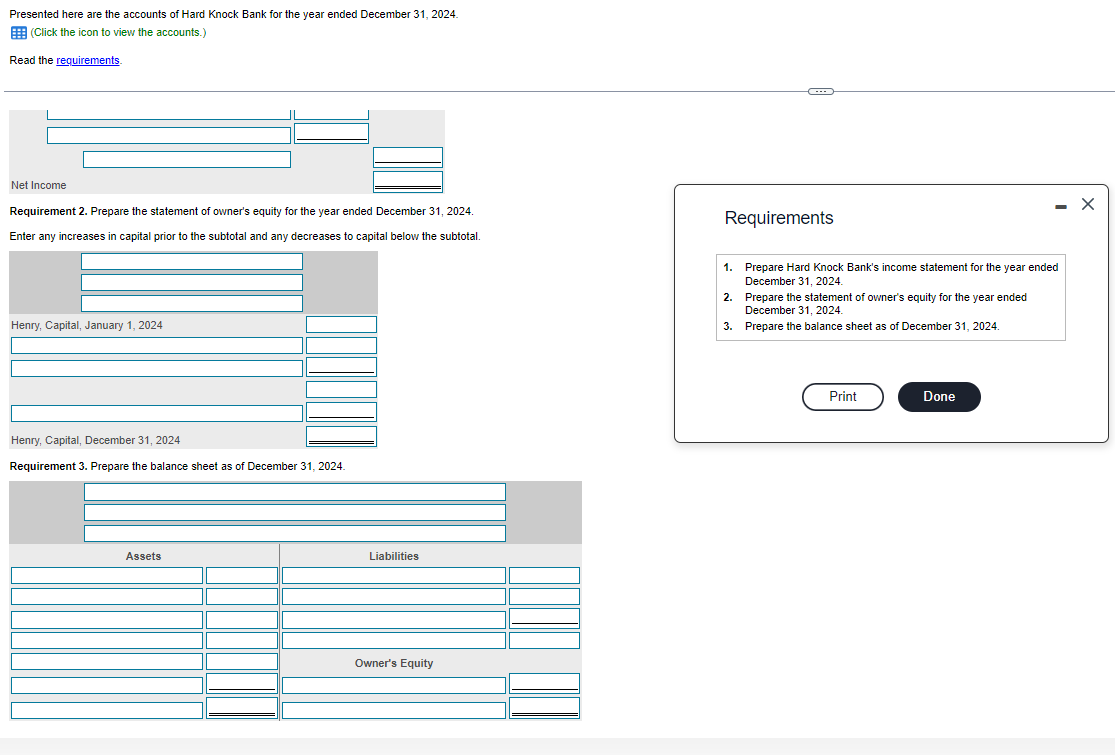Click the first account field under Assets
This screenshot has height=755, width=1115.
[106, 574]
